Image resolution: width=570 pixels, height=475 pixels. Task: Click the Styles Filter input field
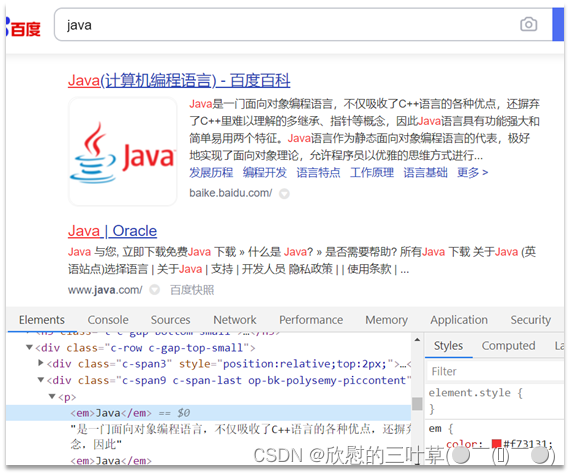coord(494,371)
